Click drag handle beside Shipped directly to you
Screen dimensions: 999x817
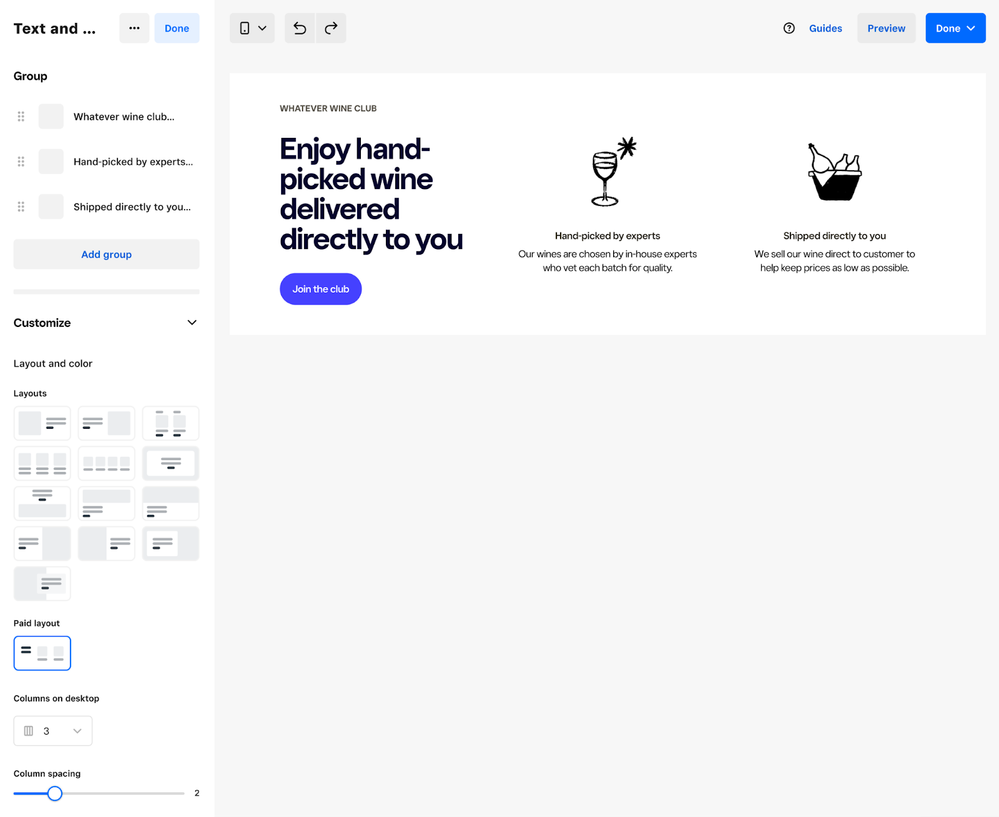click(x=21, y=207)
